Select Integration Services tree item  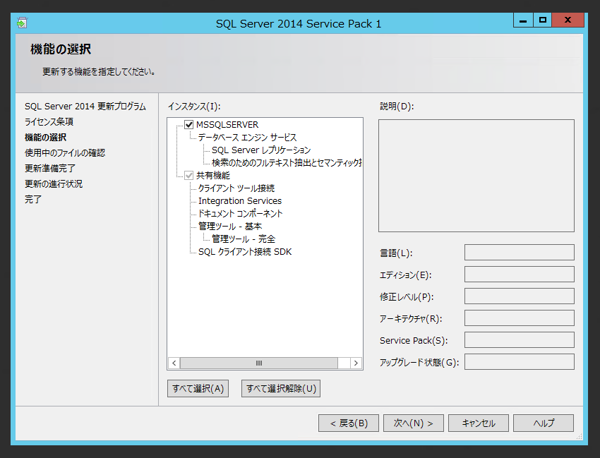click(240, 200)
